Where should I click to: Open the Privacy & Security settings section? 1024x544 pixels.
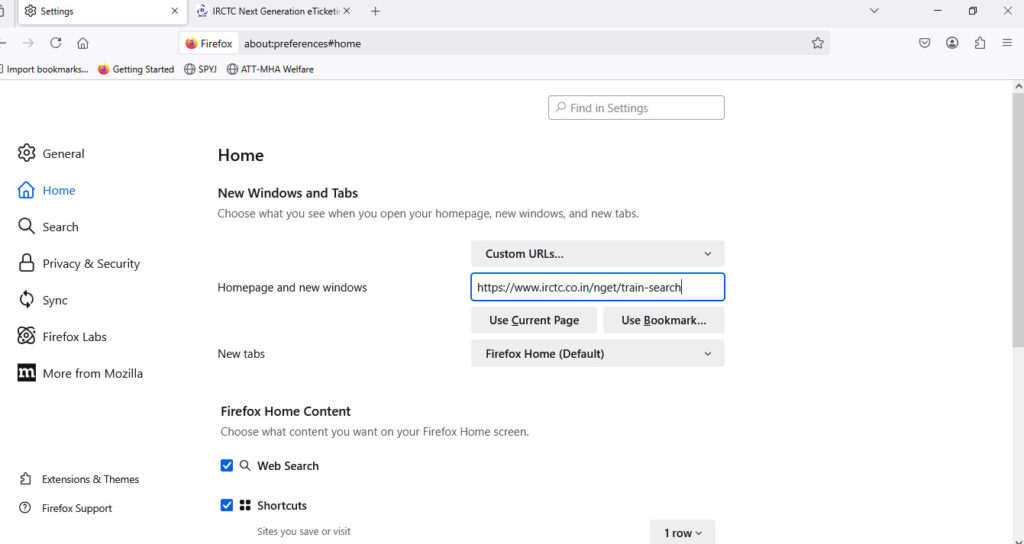pyautogui.click(x=90, y=264)
